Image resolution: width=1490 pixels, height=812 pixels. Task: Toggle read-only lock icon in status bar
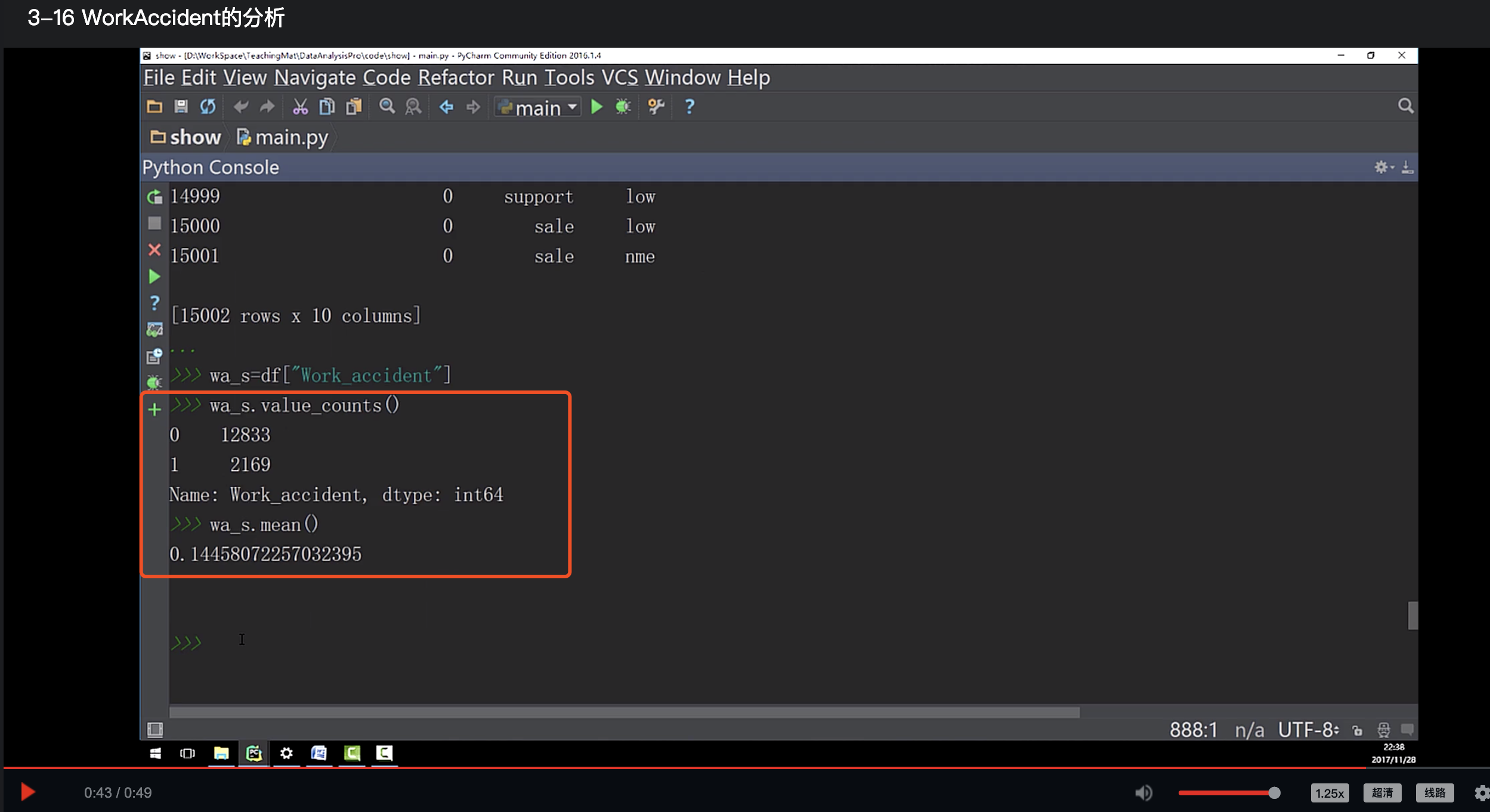coord(1357,730)
